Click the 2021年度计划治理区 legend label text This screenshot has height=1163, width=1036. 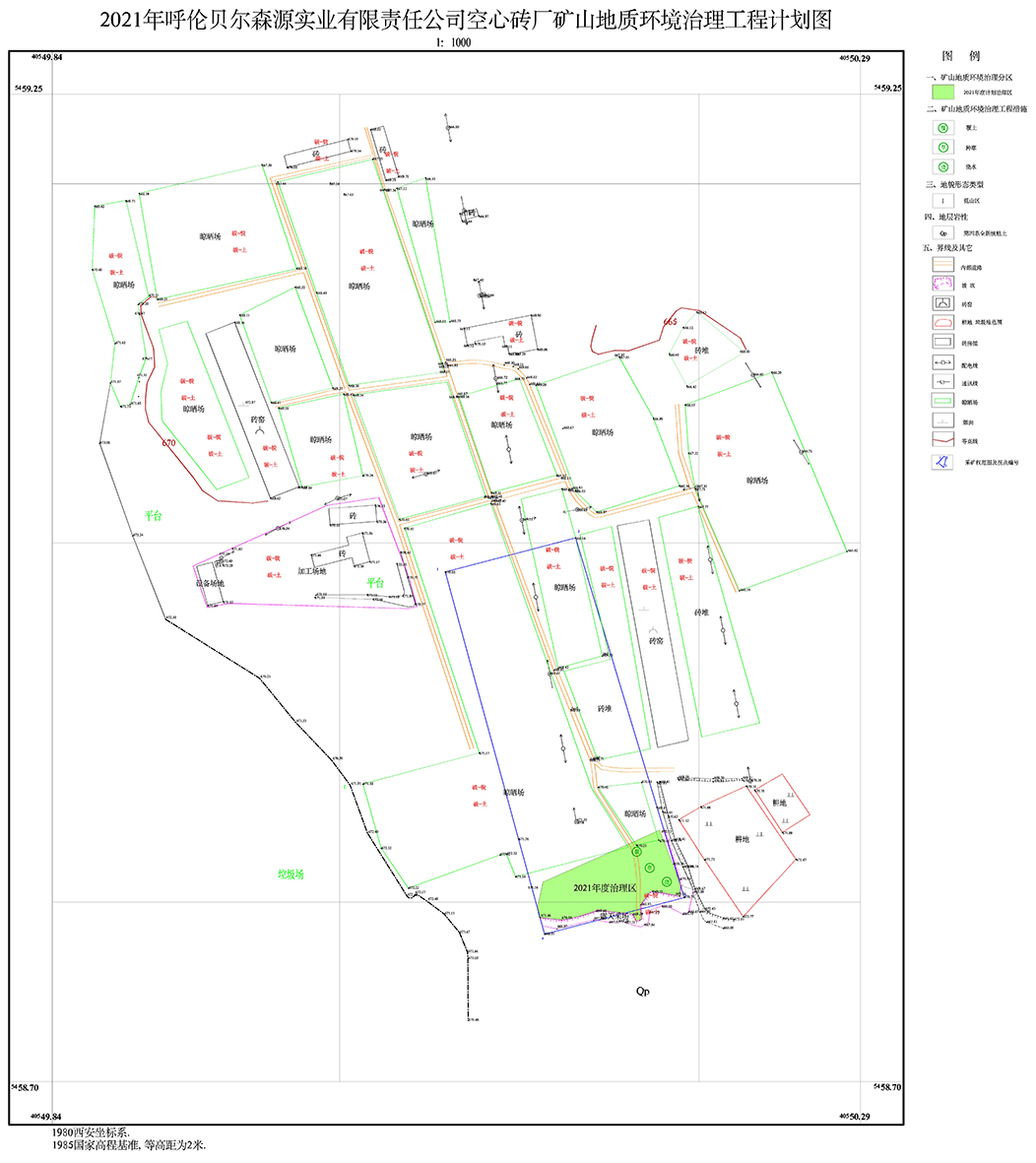click(987, 93)
